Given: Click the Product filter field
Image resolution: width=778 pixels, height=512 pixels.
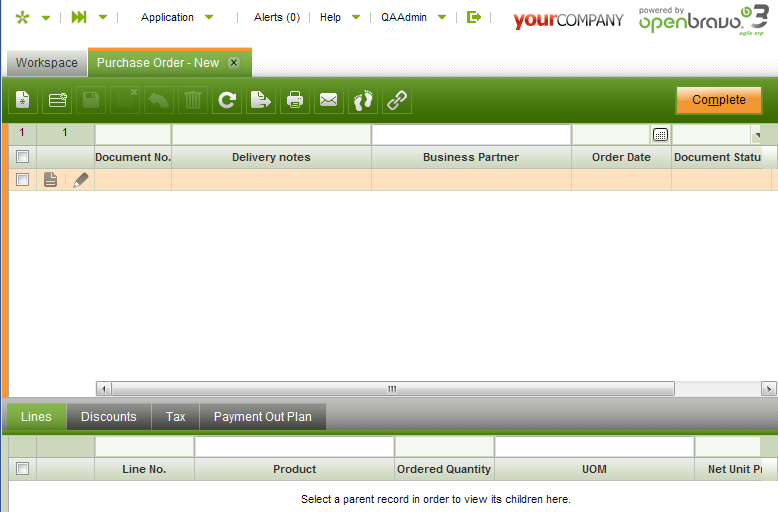Looking at the screenshot, I should tap(295, 447).
